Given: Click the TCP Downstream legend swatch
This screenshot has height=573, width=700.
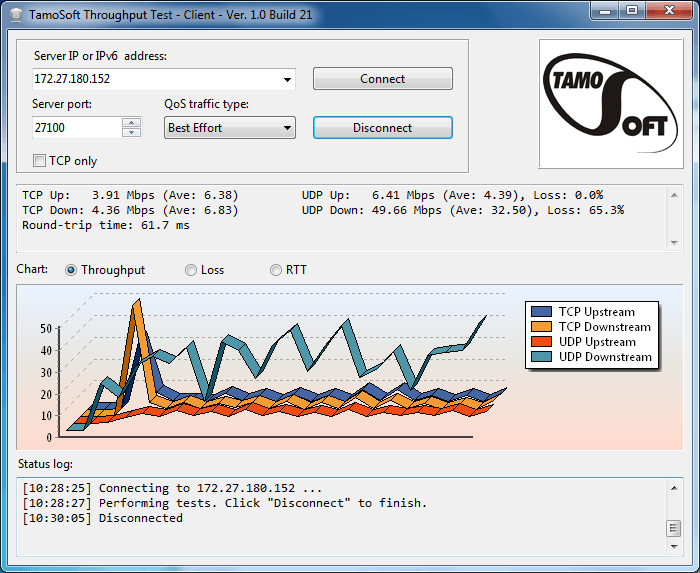Looking at the screenshot, I should pyautogui.click(x=541, y=327).
